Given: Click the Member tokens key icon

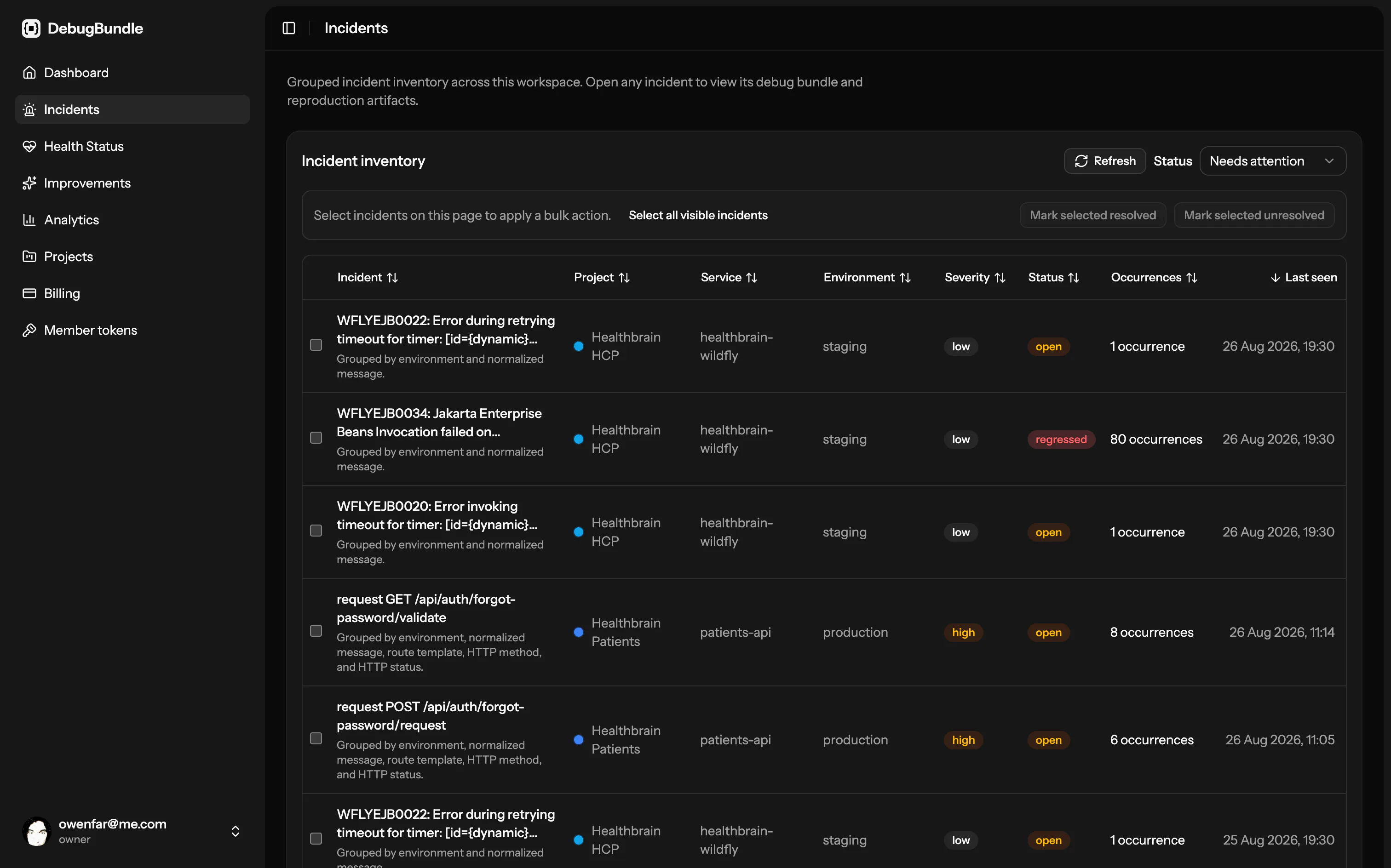Looking at the screenshot, I should click(29, 330).
